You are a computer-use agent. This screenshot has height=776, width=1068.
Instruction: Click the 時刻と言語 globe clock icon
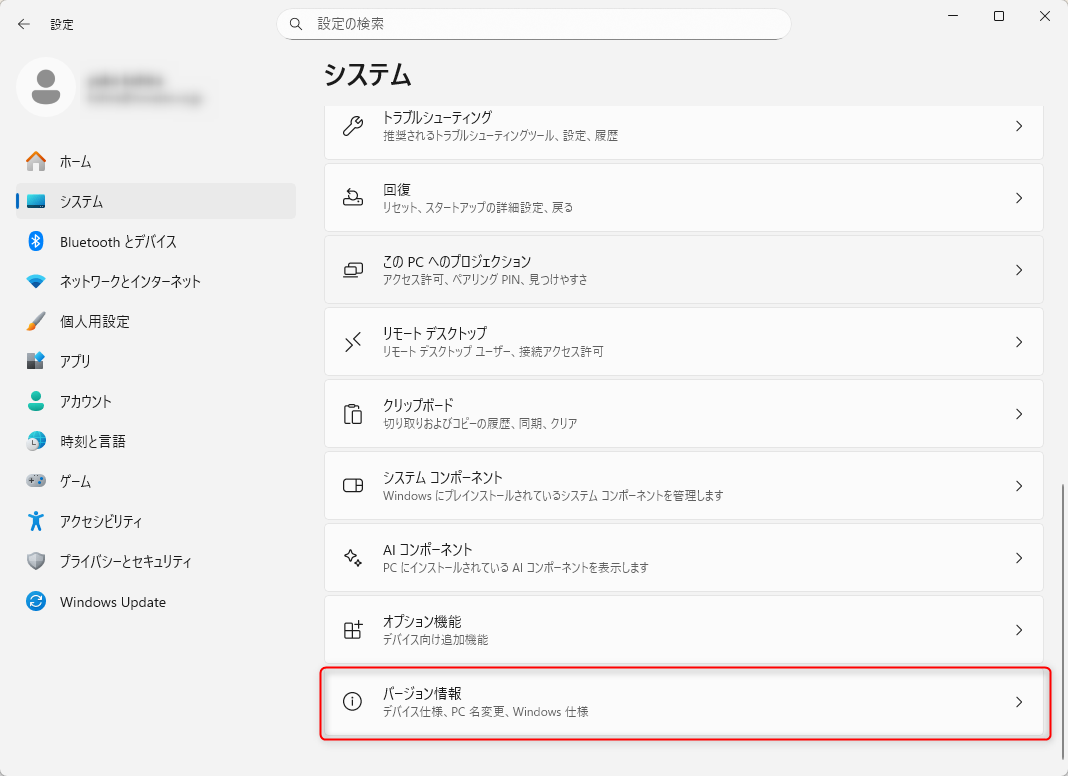36,441
